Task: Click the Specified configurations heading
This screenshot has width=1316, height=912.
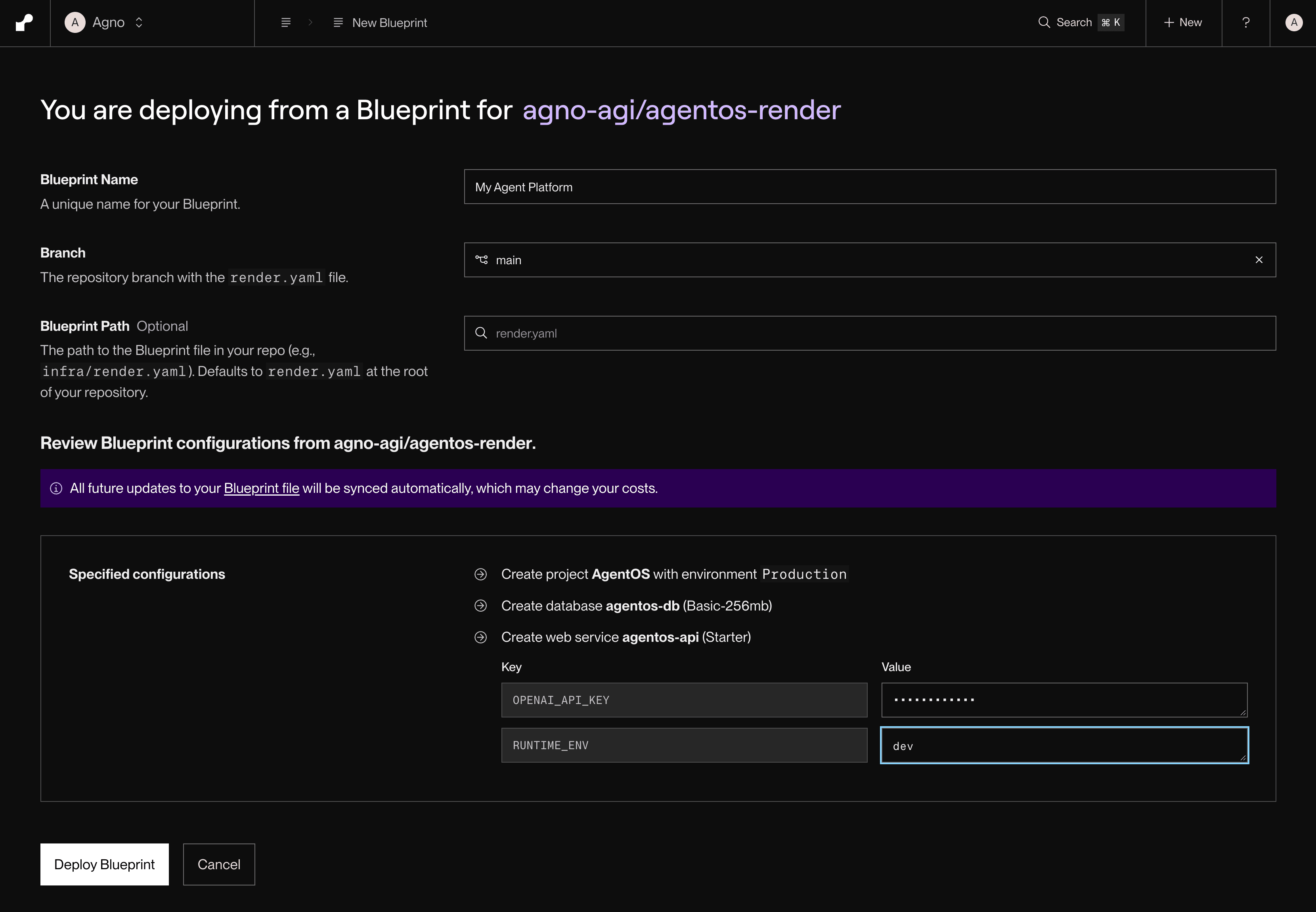Action: pyautogui.click(x=147, y=574)
